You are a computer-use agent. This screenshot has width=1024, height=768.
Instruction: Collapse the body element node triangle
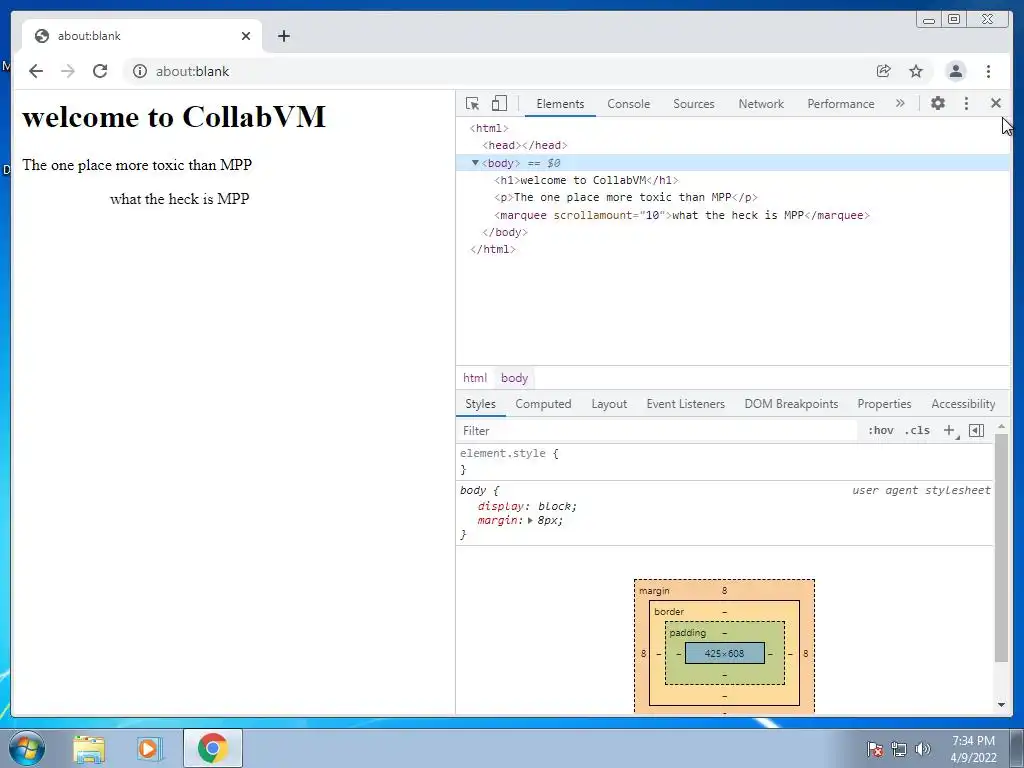[x=475, y=163]
